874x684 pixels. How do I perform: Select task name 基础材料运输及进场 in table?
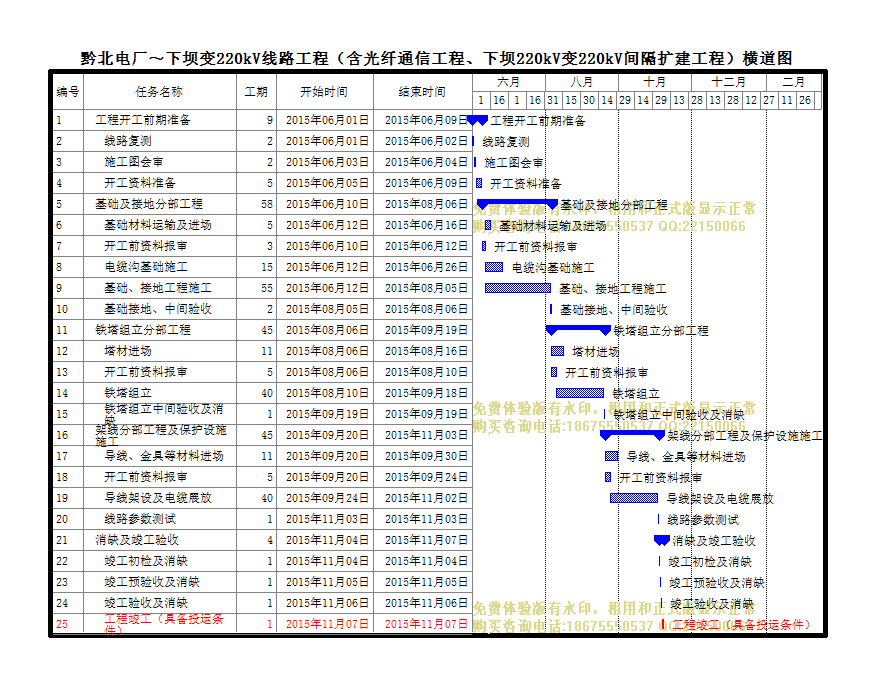(158, 225)
